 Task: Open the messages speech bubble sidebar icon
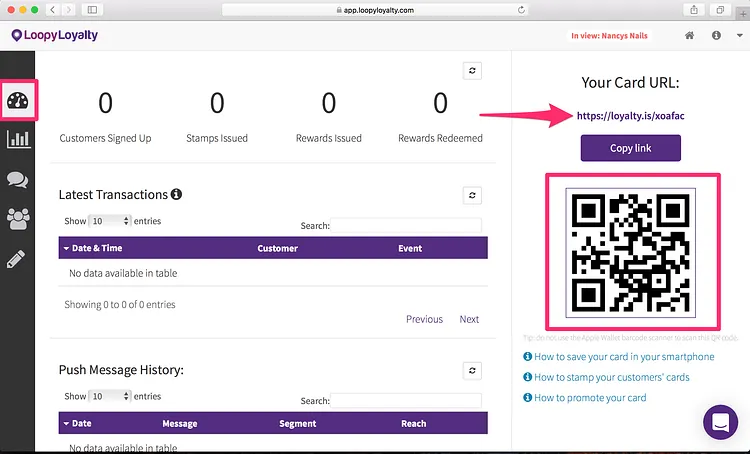(18, 180)
